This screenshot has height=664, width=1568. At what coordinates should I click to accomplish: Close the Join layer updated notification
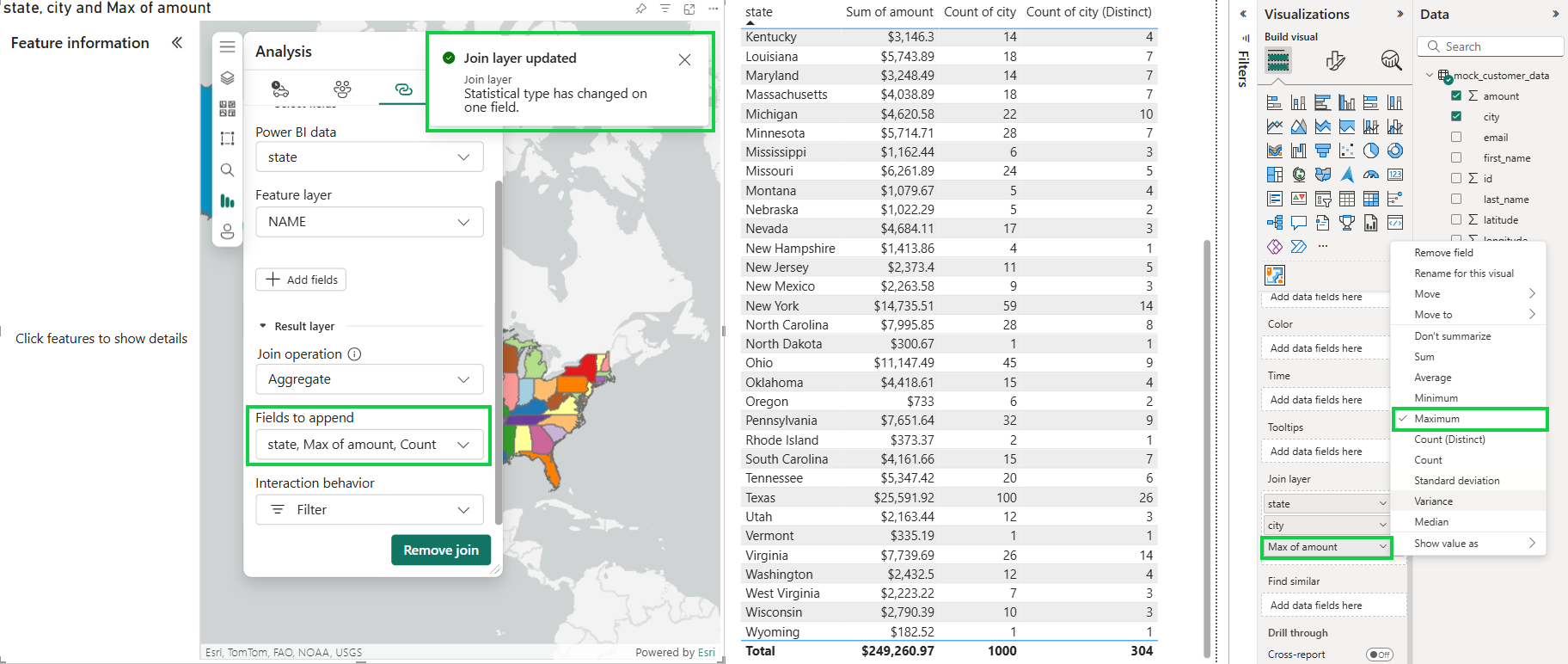tap(684, 59)
